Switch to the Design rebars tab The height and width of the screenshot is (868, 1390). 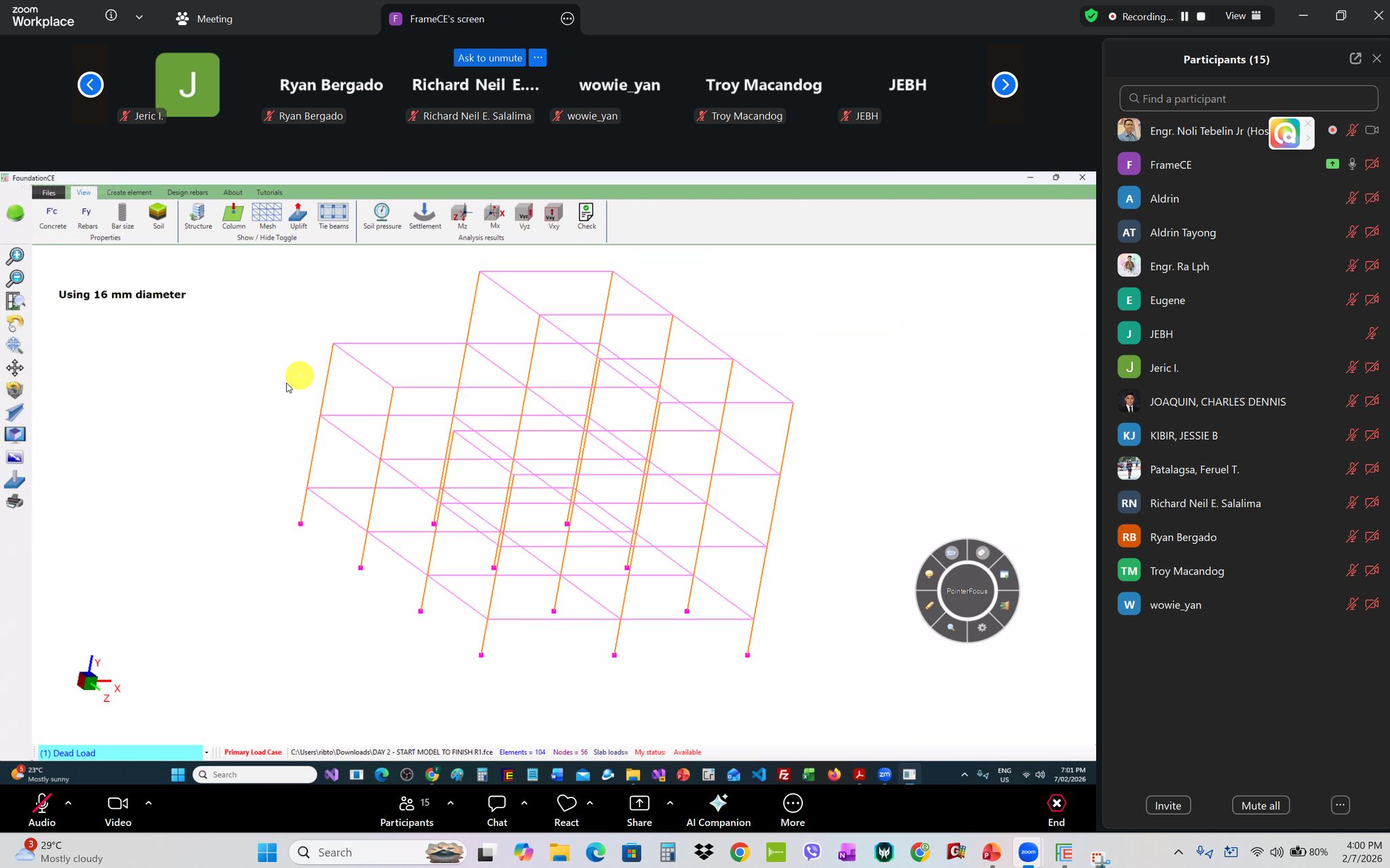pyautogui.click(x=187, y=193)
